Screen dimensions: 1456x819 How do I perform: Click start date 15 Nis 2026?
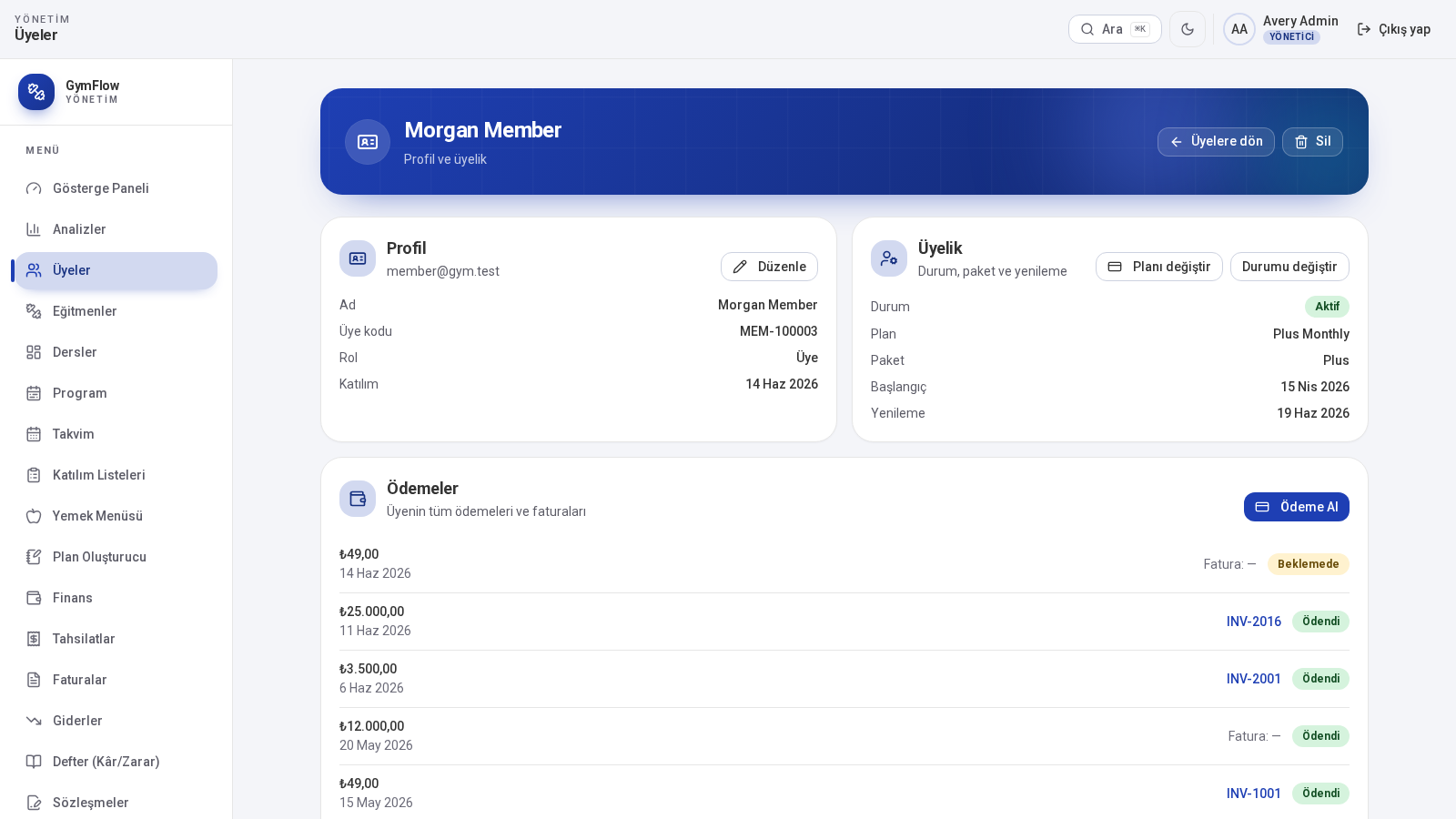[1314, 387]
